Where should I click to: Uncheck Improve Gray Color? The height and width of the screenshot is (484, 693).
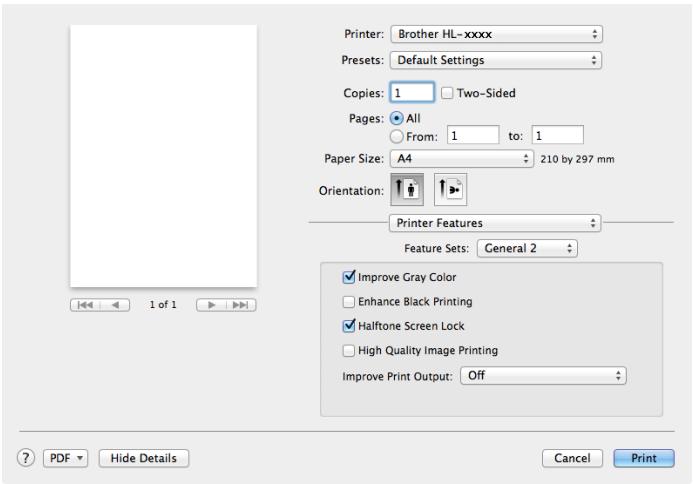[x=349, y=277]
